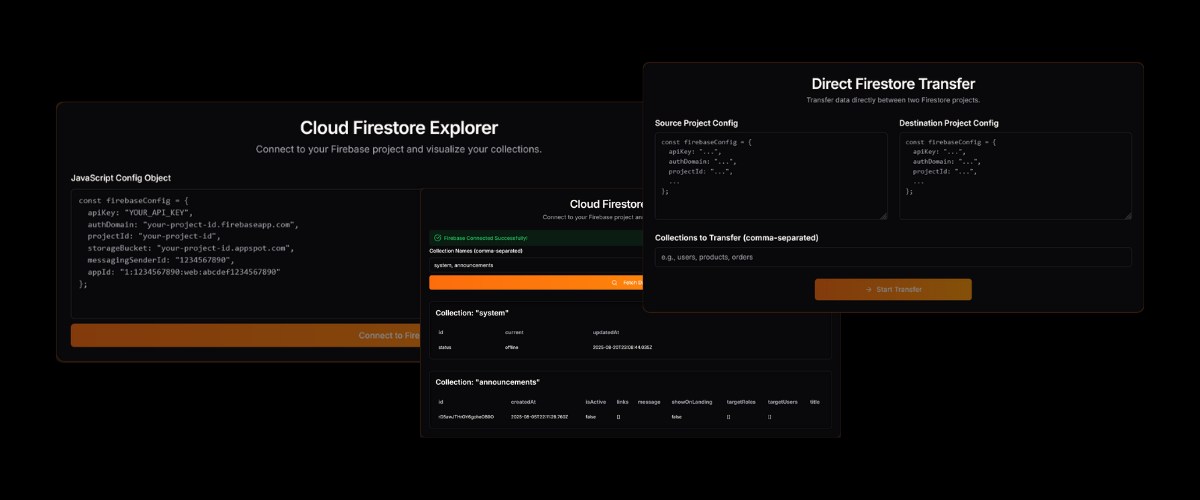This screenshot has height=500, width=1200.
Task: Click 'Transfer data directly between two Firestore projects.' subtitle
Action: pyautogui.click(x=893, y=100)
